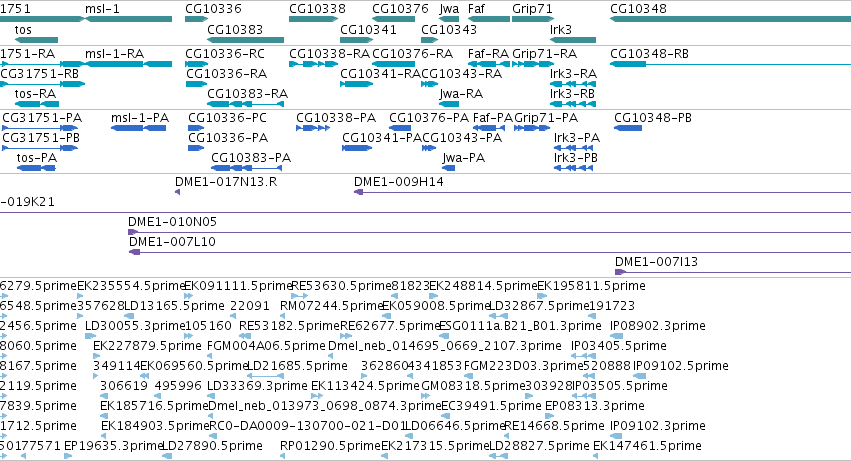Click the Grip71 gene label

532,9
